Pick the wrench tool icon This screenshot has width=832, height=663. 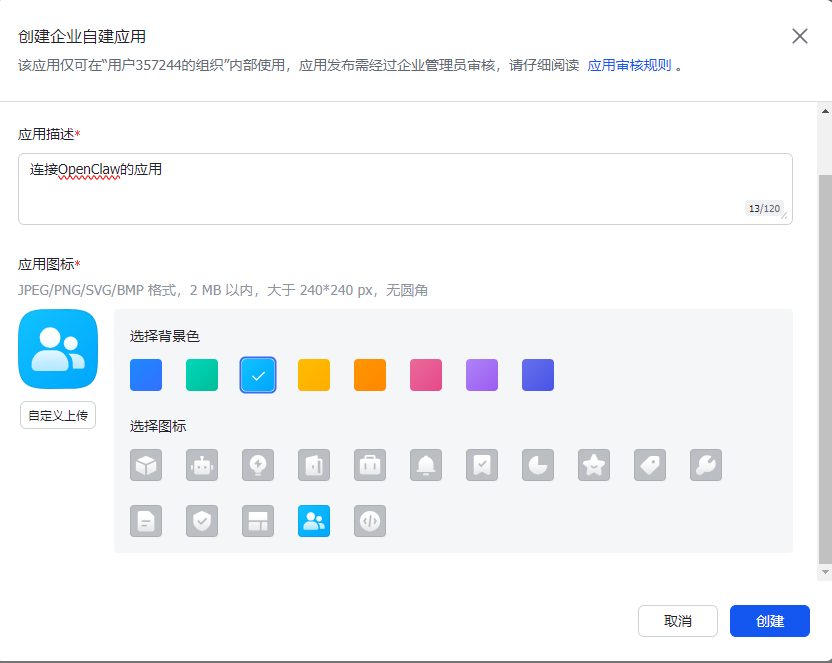tap(706, 465)
